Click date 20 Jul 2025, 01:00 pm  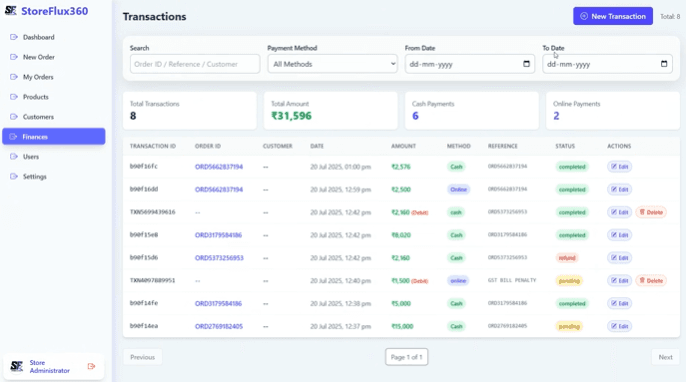[x=340, y=167]
